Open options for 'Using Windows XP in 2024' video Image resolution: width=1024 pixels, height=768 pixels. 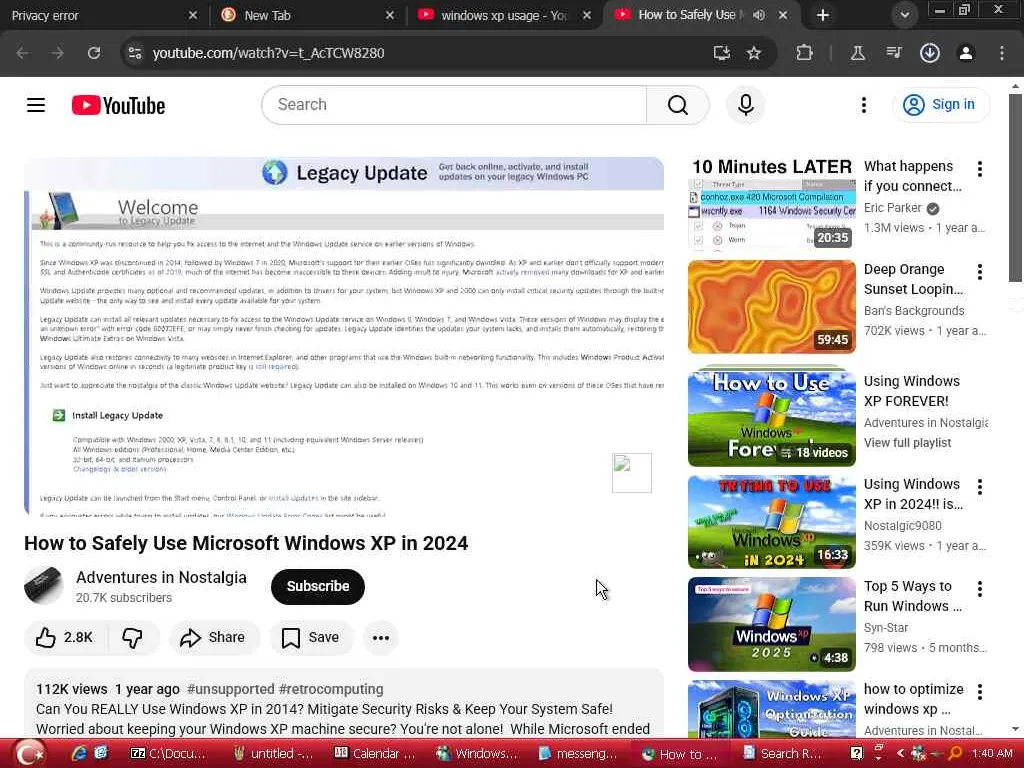pyautogui.click(x=980, y=487)
